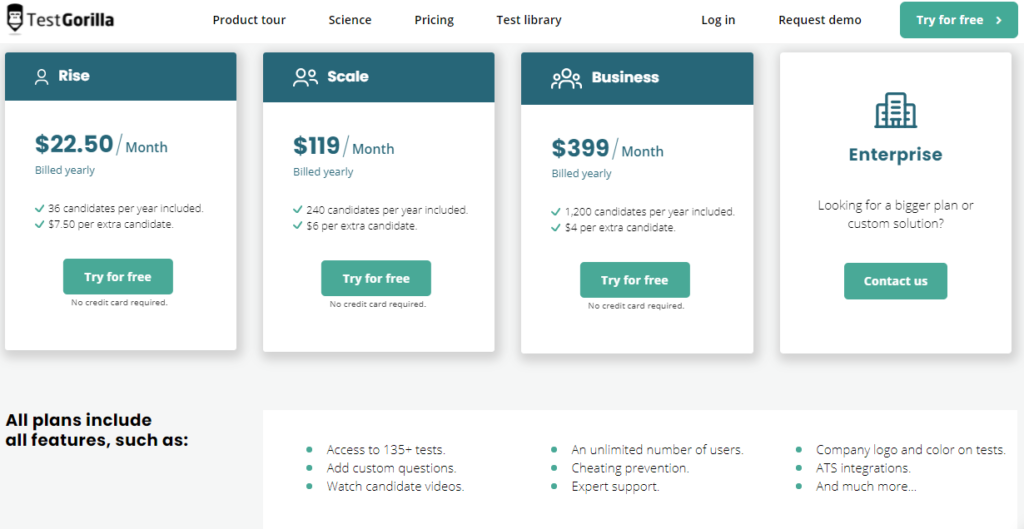Click the checkmark next to 36 candidates per year

coord(39,209)
